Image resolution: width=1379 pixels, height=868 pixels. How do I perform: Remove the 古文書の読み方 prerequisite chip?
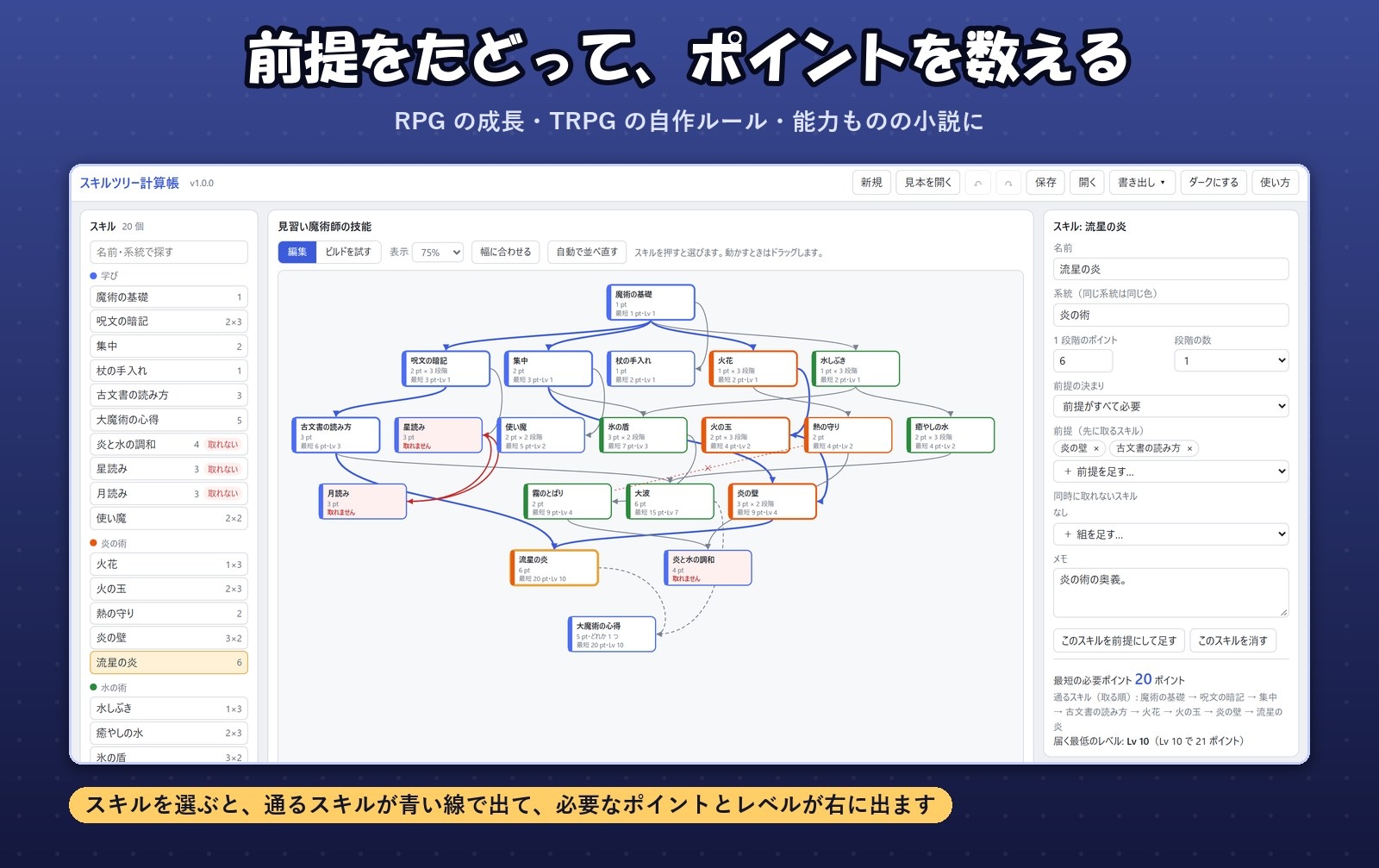[x=1189, y=448]
